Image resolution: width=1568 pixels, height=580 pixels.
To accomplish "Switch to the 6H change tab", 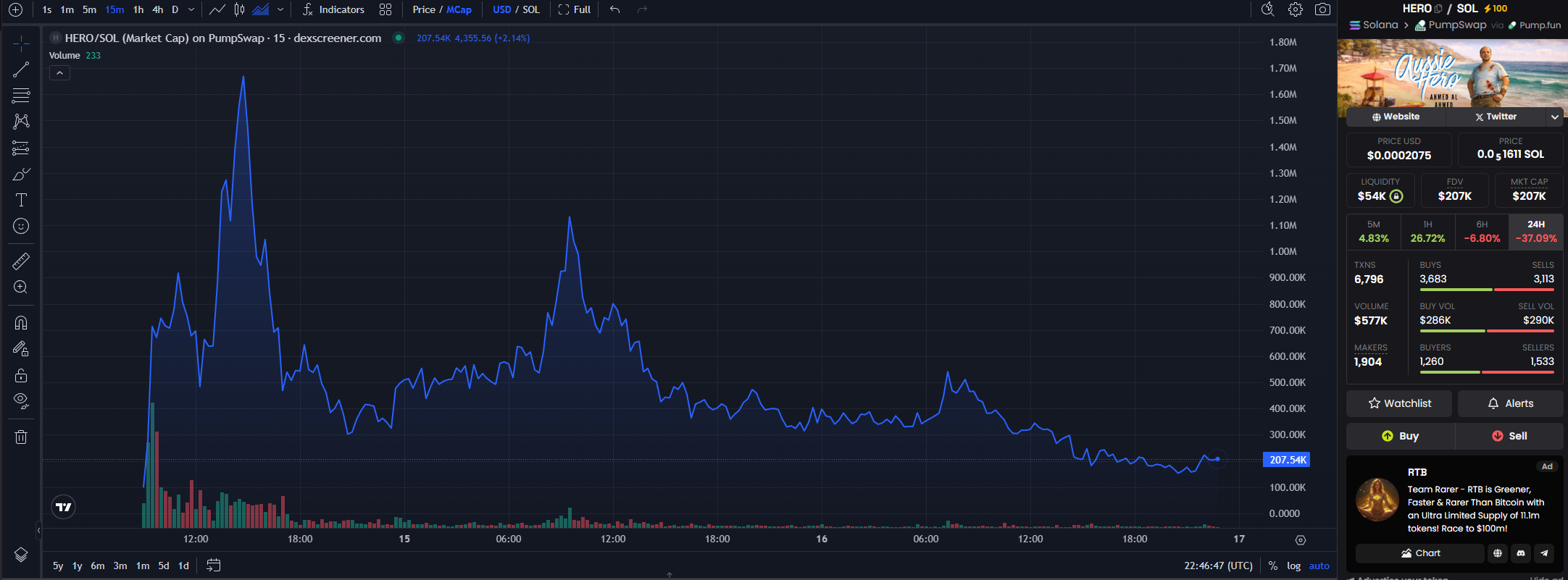I will (1482, 232).
